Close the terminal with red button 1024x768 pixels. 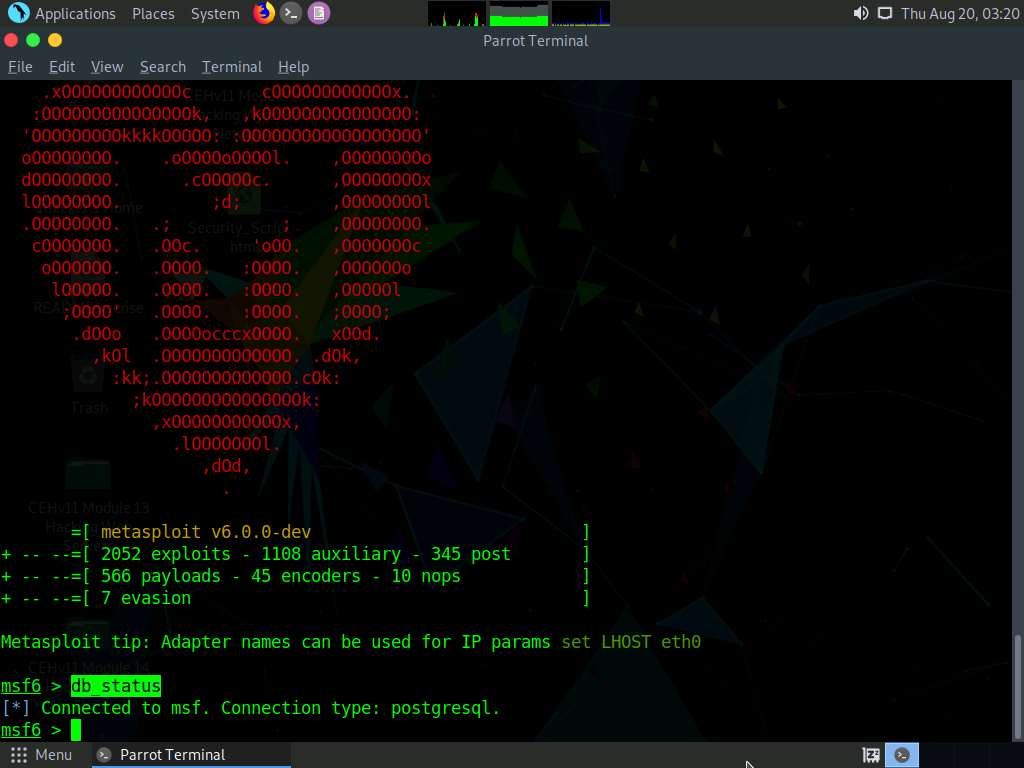[x=11, y=40]
